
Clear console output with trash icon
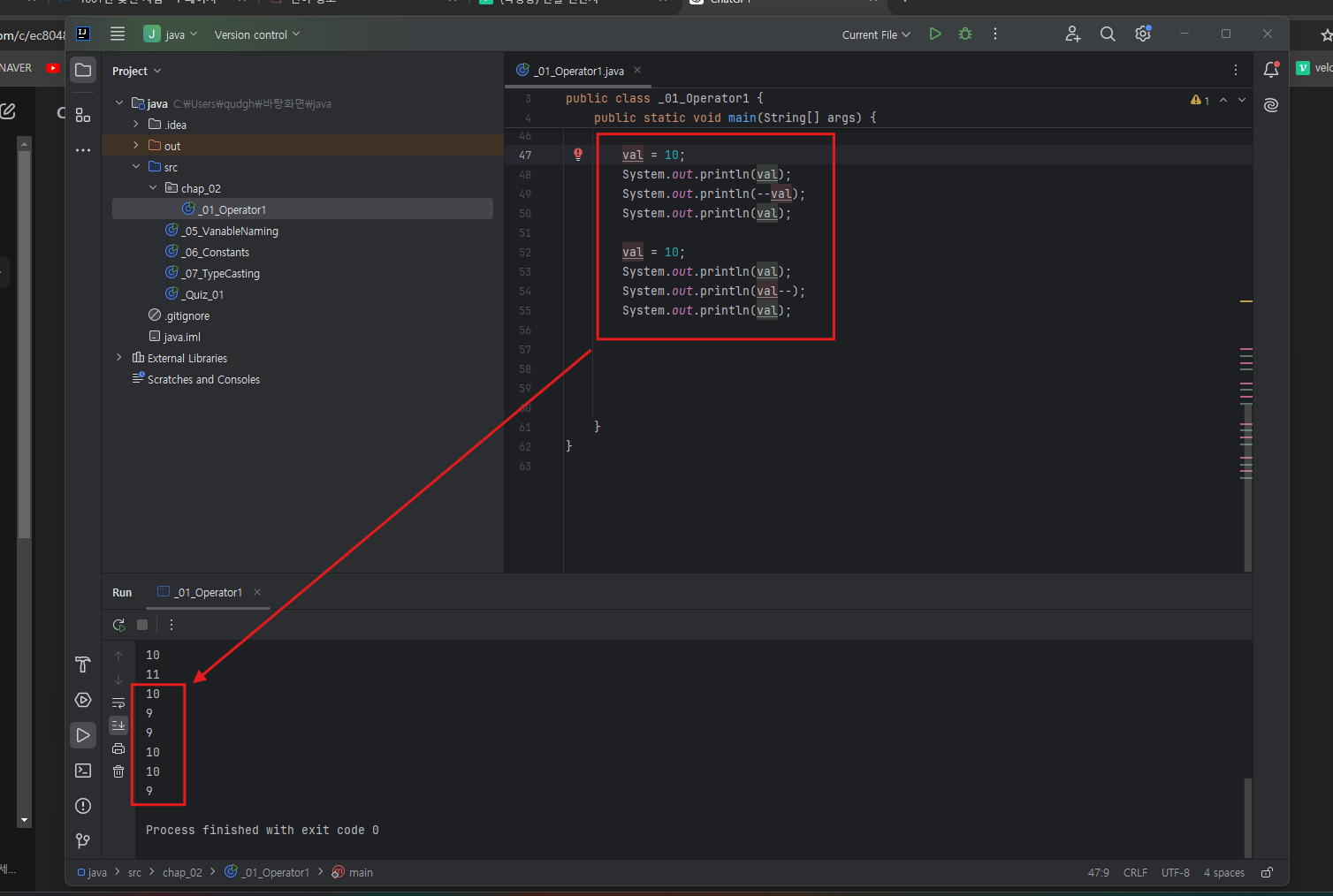pos(118,771)
